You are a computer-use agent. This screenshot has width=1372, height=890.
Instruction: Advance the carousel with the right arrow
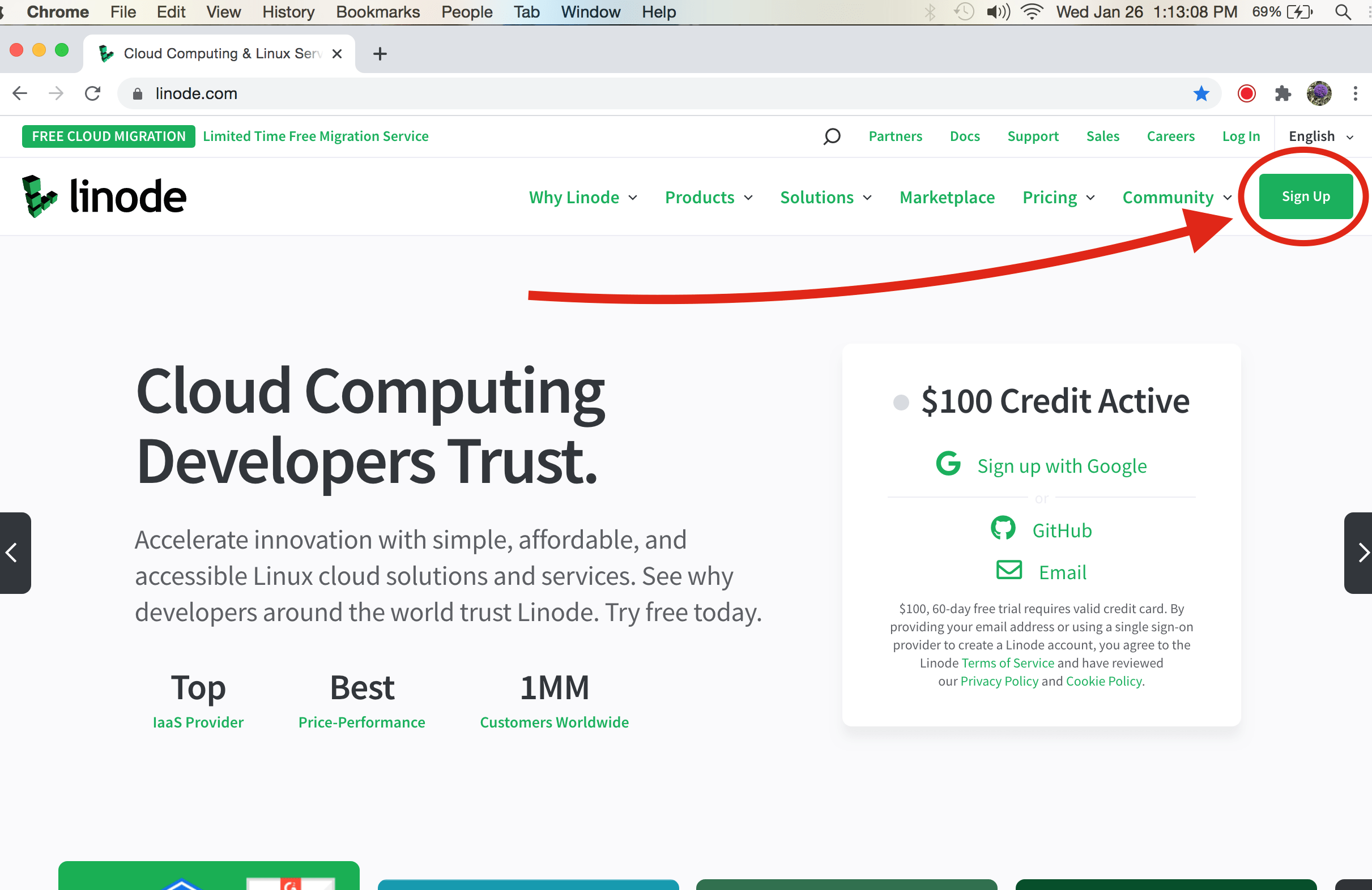coord(1364,553)
